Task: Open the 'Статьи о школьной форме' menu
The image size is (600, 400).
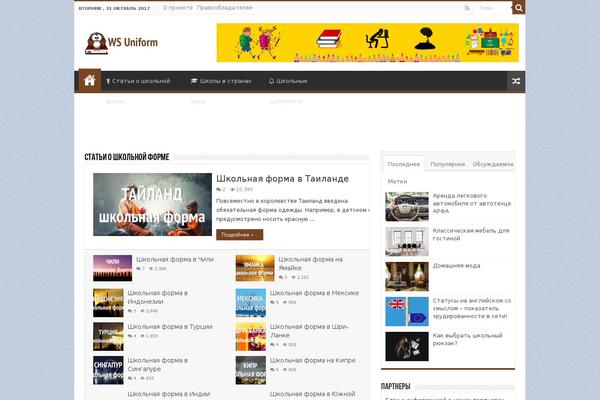Action: (138, 81)
